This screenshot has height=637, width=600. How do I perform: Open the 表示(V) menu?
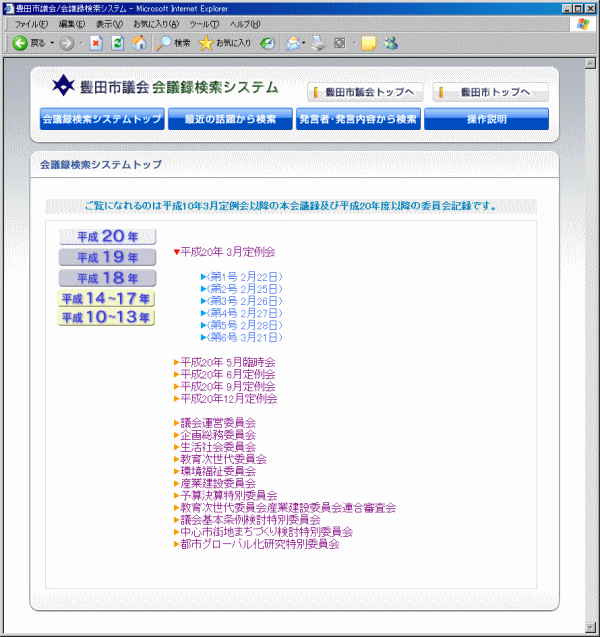point(109,24)
